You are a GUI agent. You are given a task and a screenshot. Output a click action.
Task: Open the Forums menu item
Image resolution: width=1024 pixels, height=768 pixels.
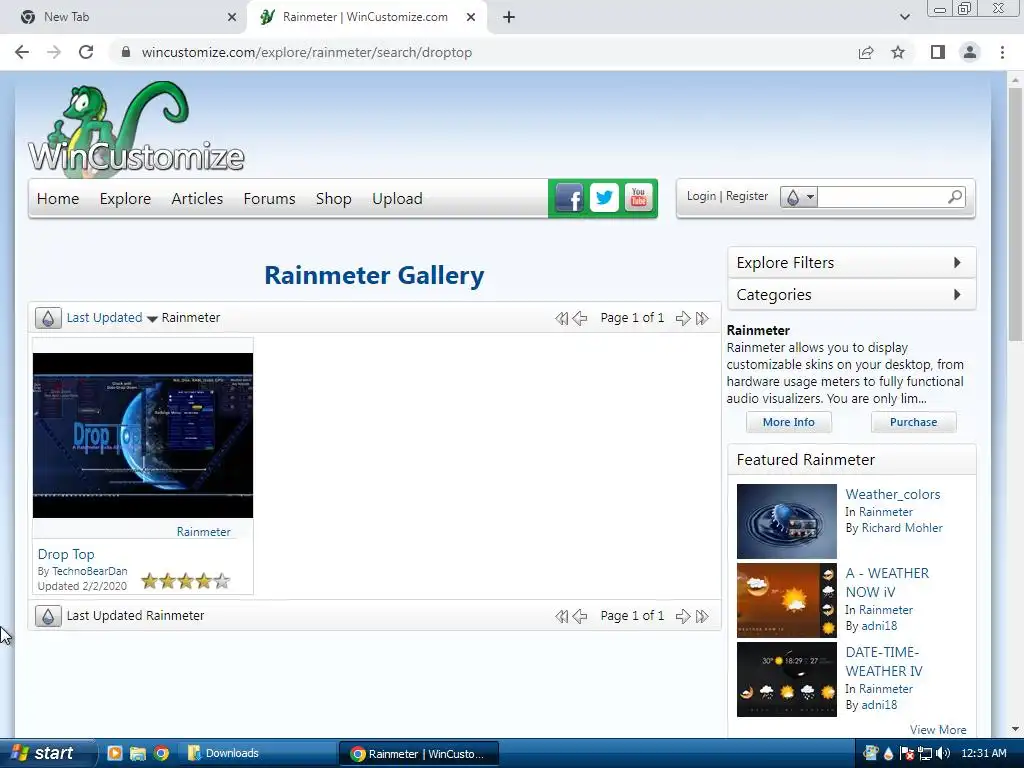coord(269,199)
